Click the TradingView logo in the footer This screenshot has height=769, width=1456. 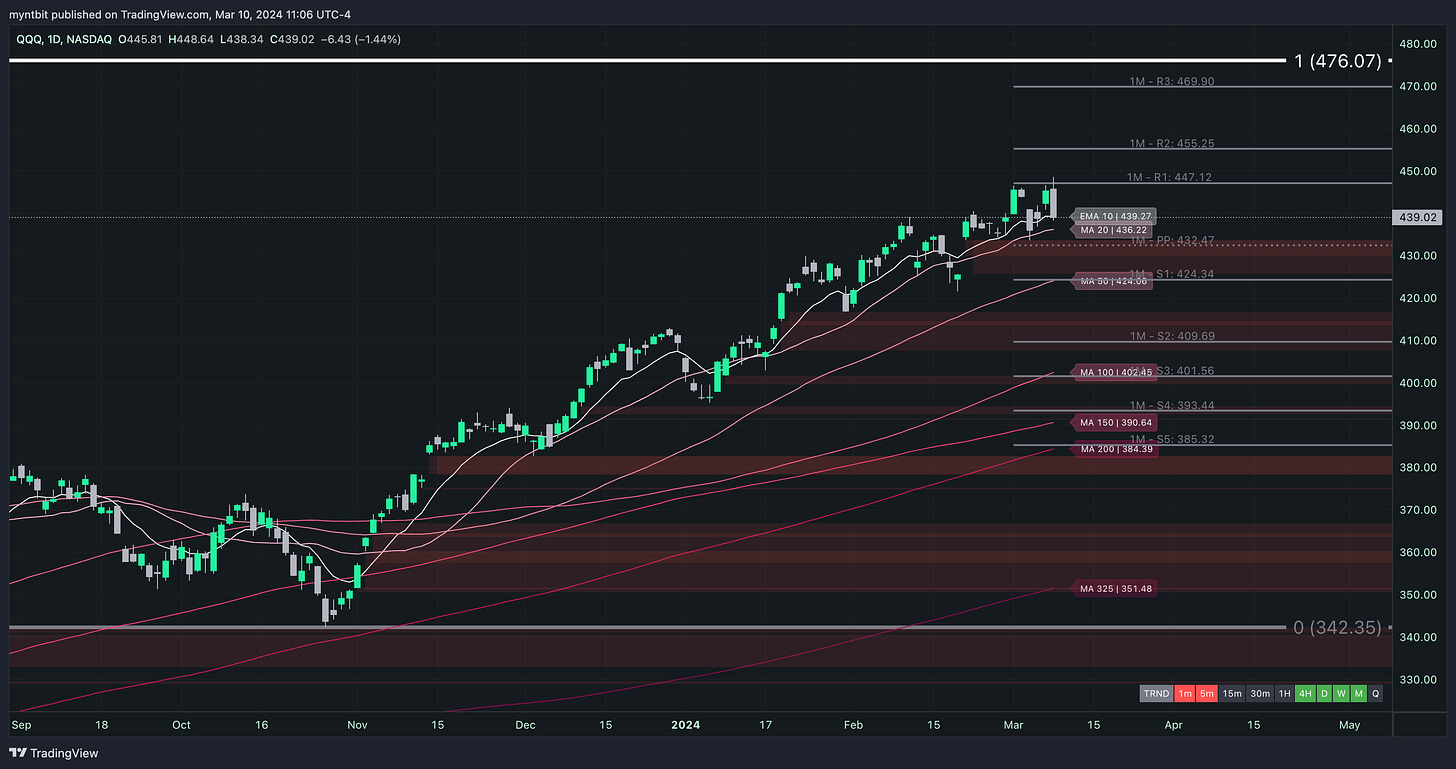click(53, 753)
